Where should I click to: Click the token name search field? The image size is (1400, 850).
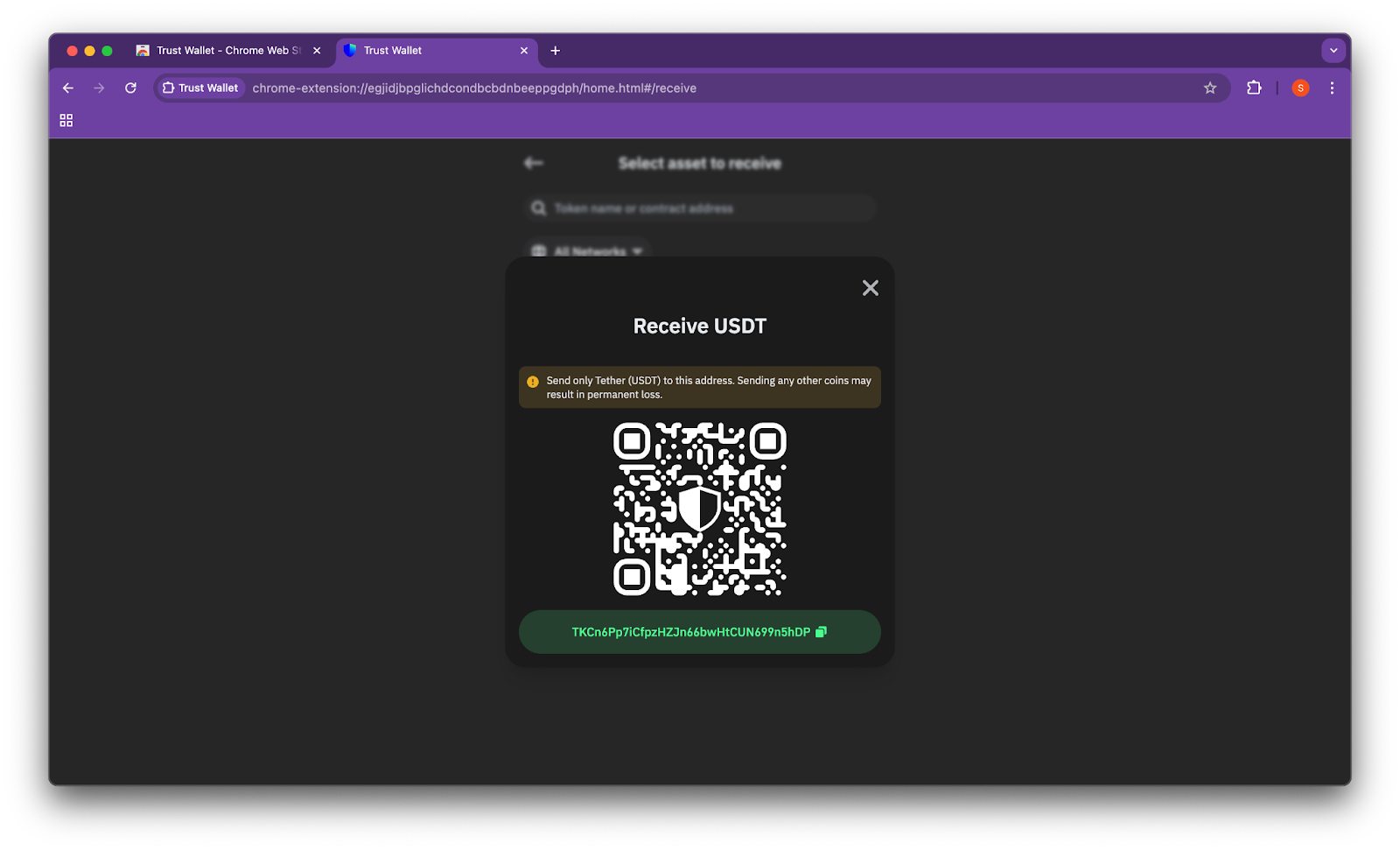pos(699,208)
